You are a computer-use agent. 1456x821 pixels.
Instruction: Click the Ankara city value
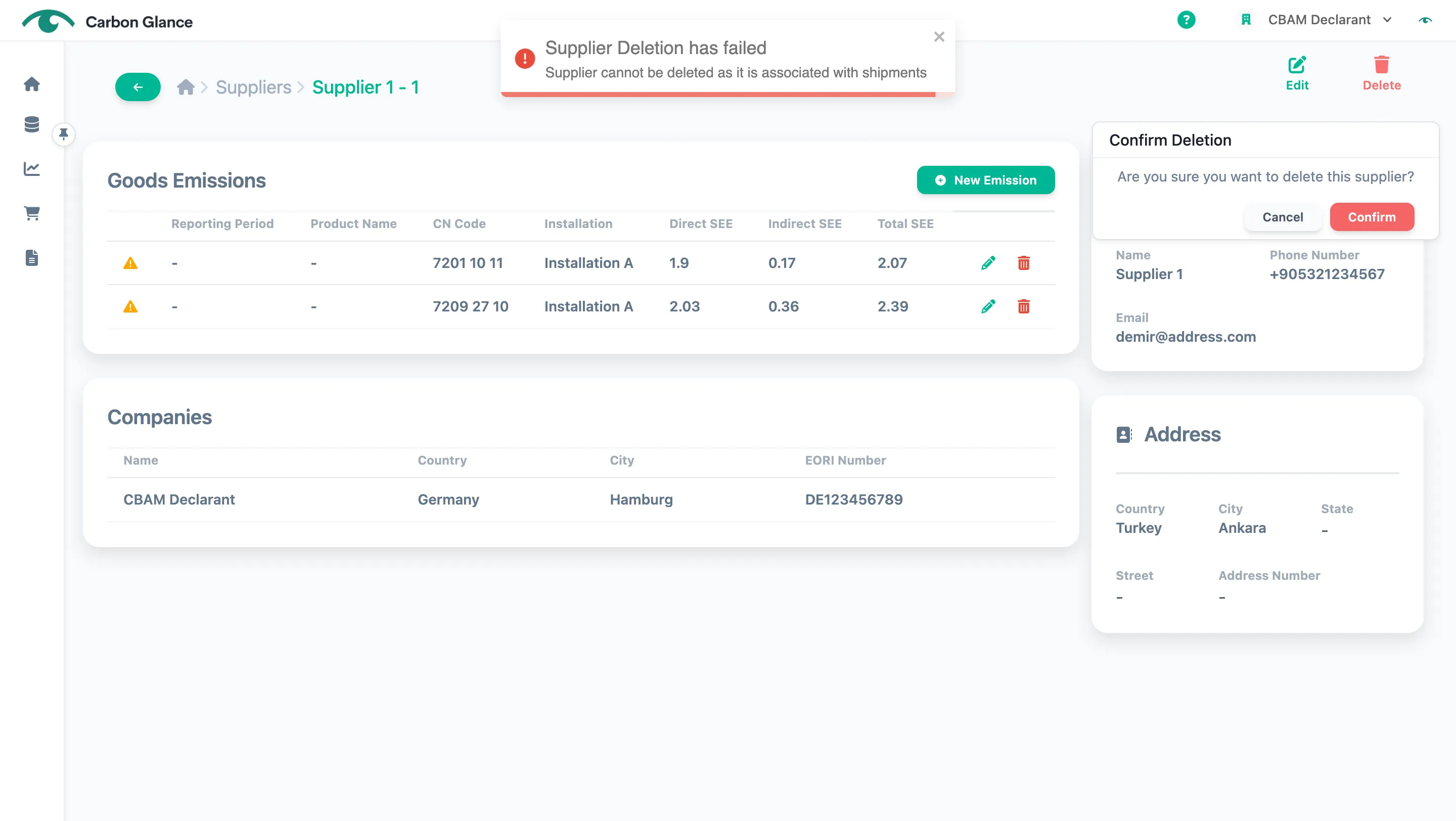point(1242,528)
